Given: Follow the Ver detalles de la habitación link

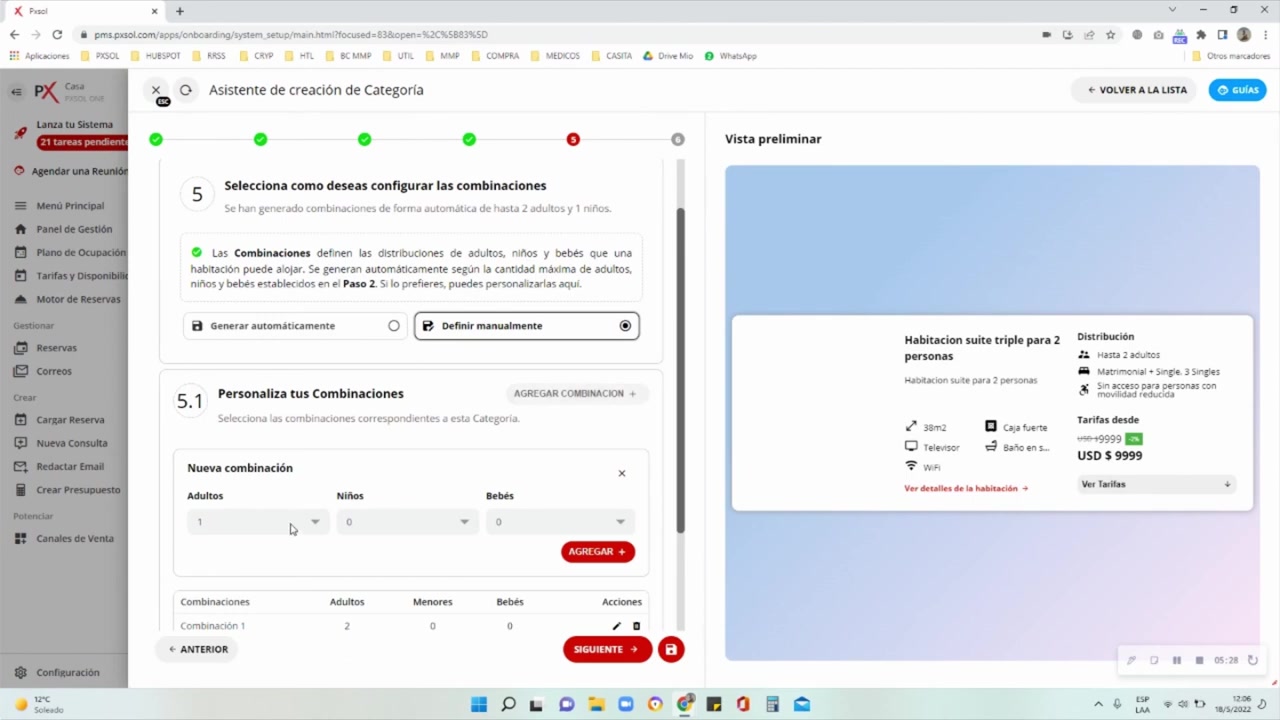Looking at the screenshot, I should click(x=963, y=488).
